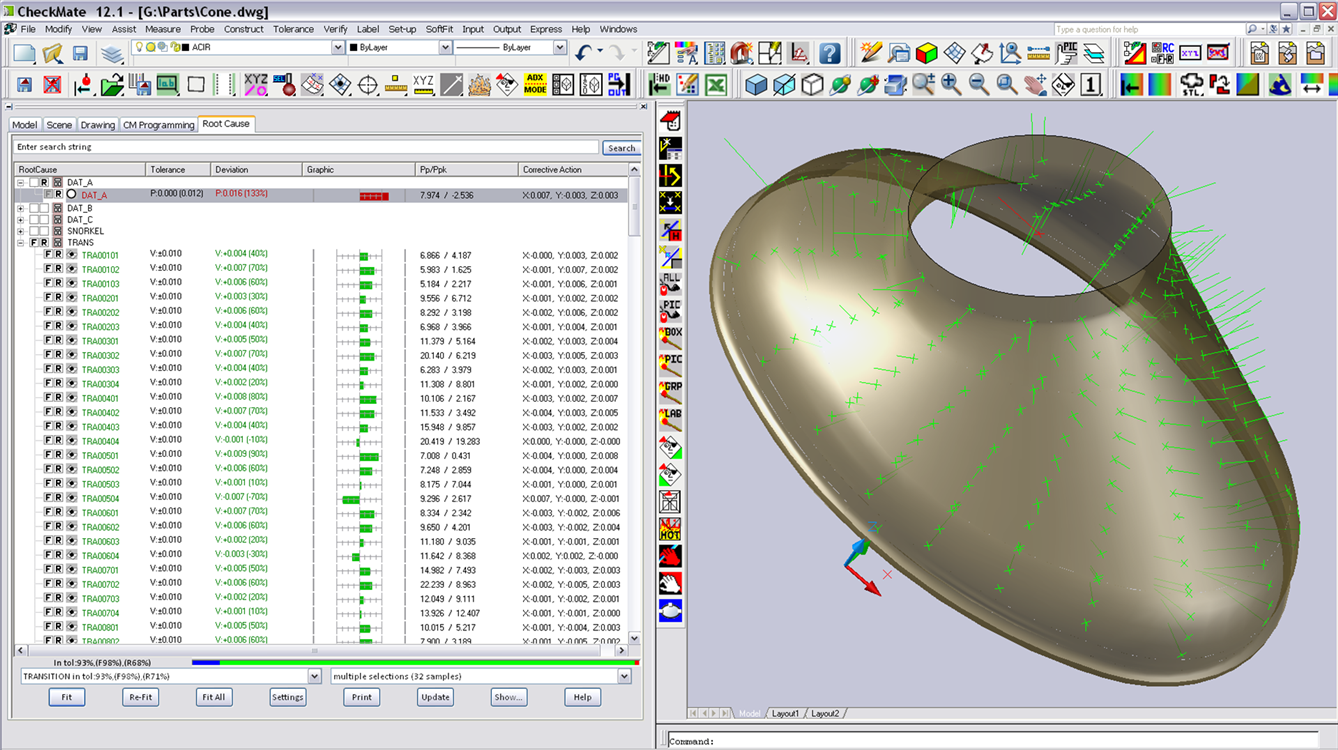The image size is (1338, 750).
Task: Click the blue question mark help icon
Action: [829, 53]
